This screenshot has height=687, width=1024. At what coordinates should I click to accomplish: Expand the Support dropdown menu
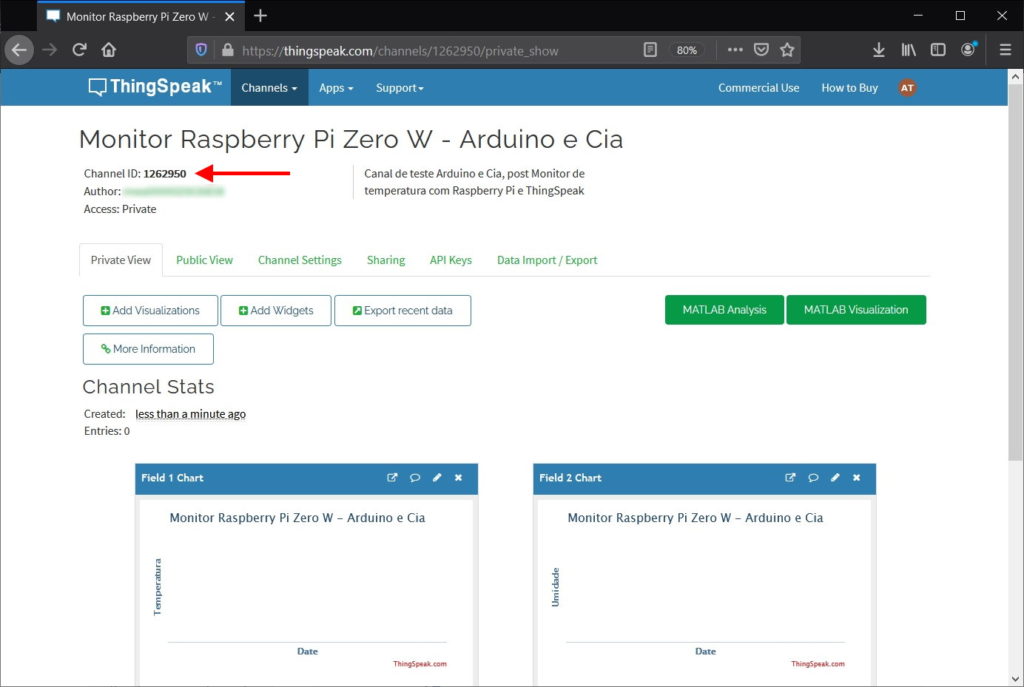[400, 88]
